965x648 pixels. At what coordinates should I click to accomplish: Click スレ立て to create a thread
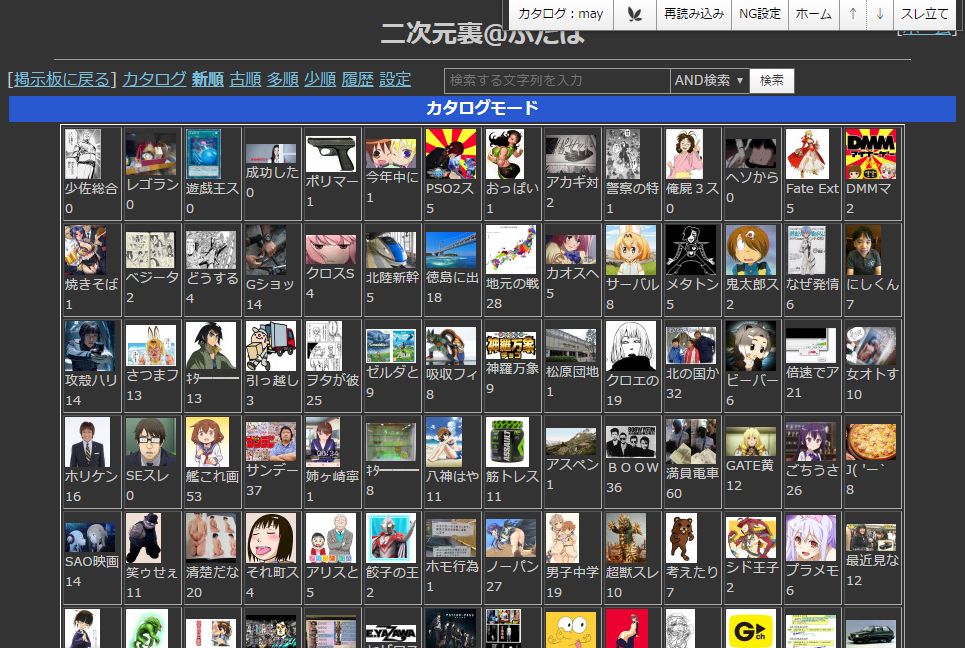pos(925,14)
